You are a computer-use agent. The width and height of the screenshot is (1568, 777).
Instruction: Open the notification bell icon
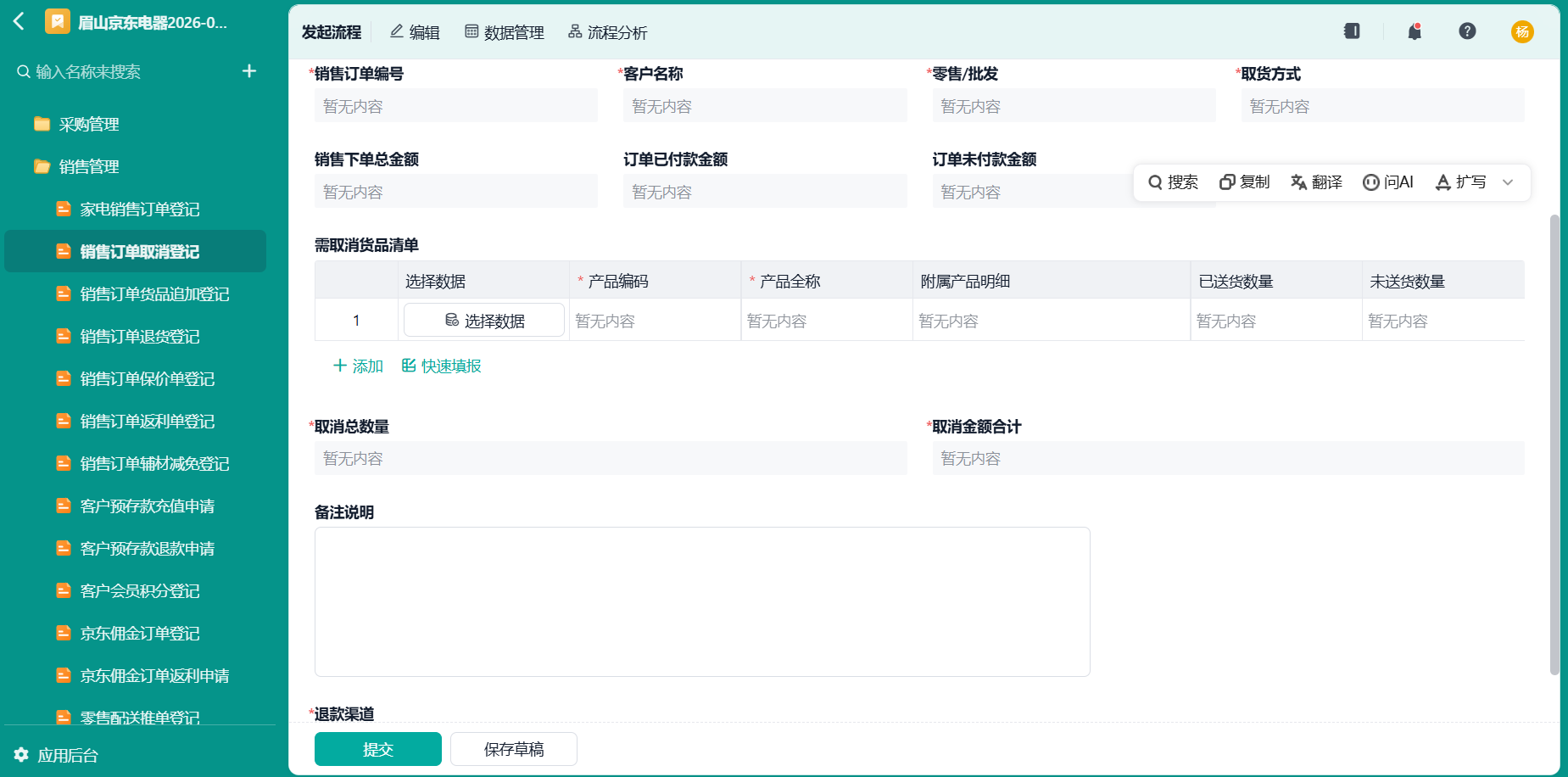click(x=1415, y=31)
